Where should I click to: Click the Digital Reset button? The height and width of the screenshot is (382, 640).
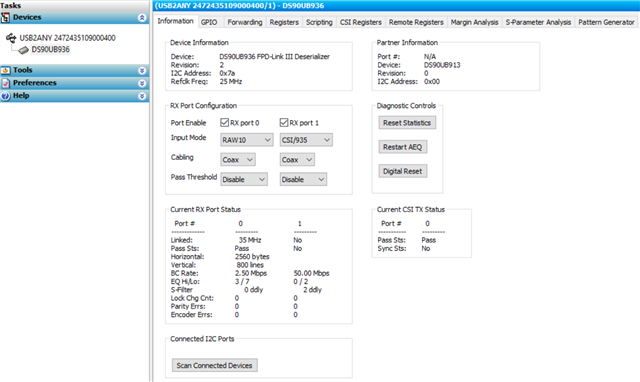click(402, 171)
